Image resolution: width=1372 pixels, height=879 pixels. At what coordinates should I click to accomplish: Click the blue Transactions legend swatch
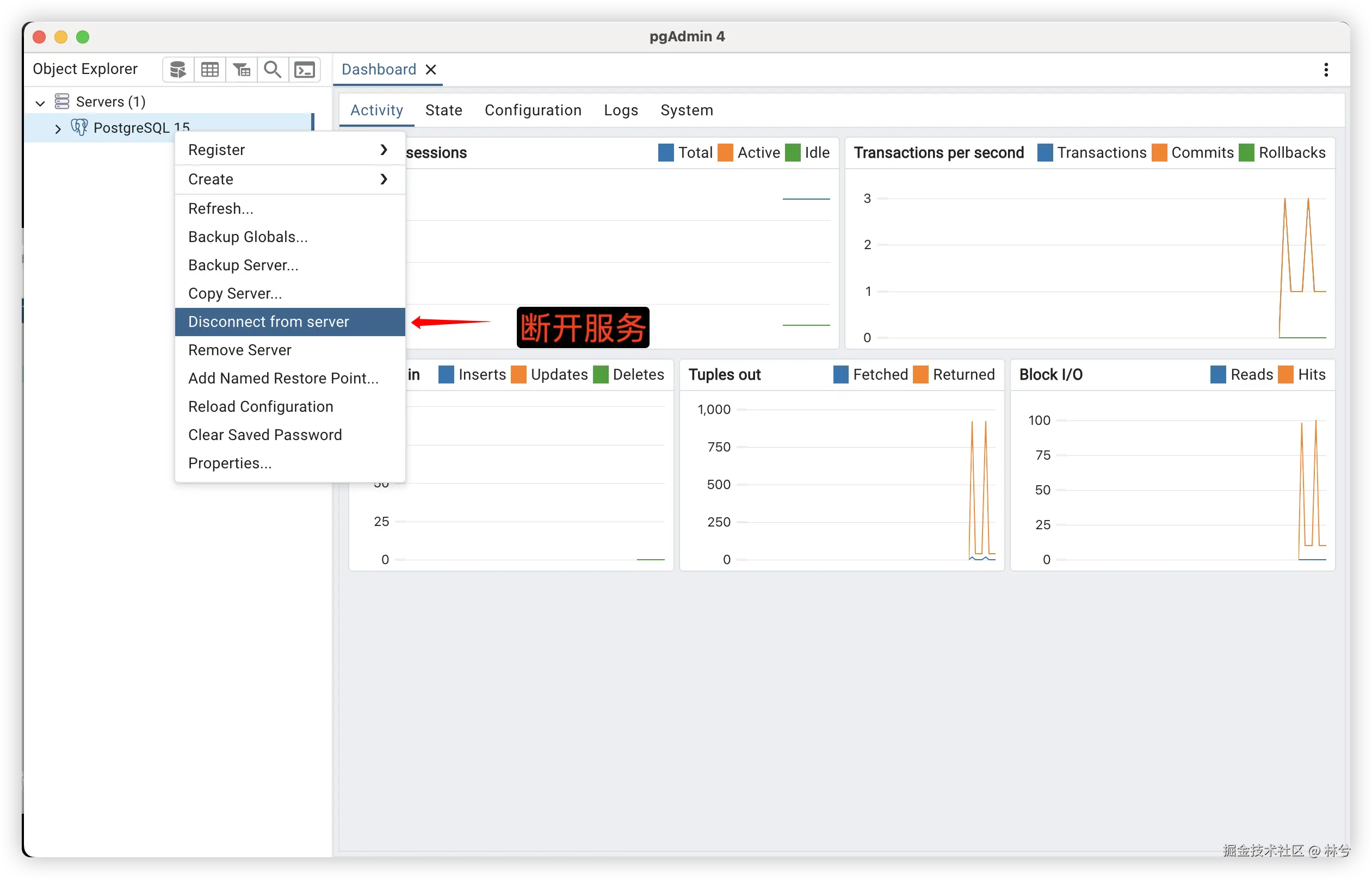point(1045,153)
